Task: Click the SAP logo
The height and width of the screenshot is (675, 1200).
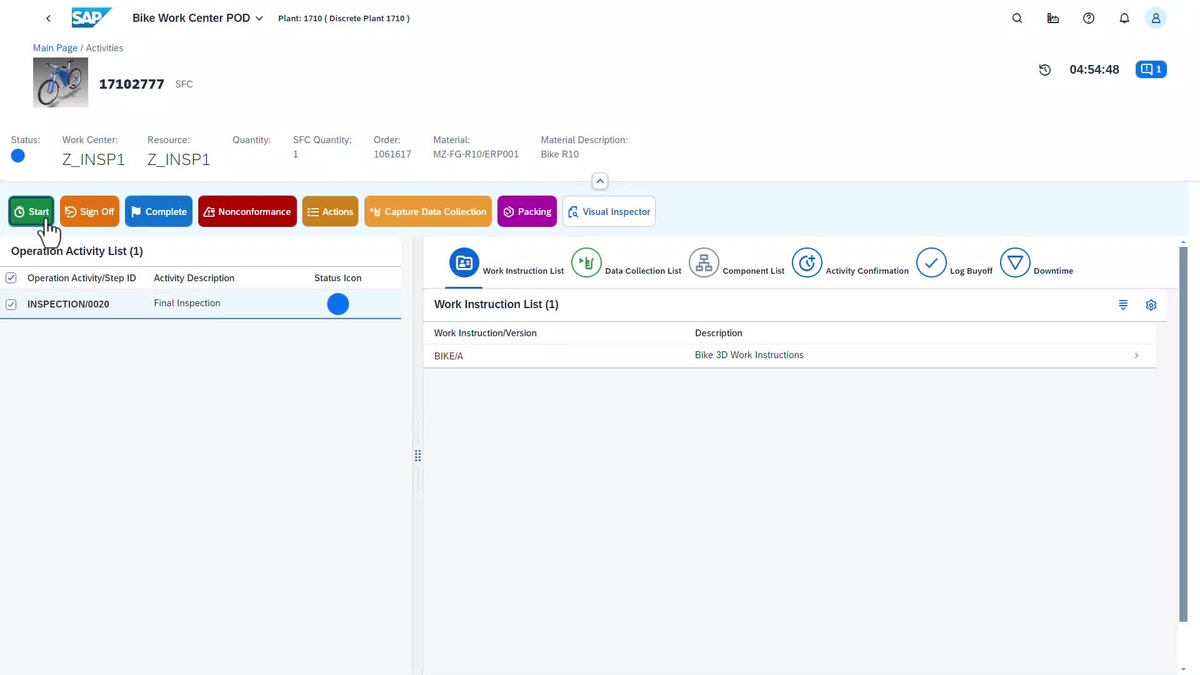Action: pos(92,18)
